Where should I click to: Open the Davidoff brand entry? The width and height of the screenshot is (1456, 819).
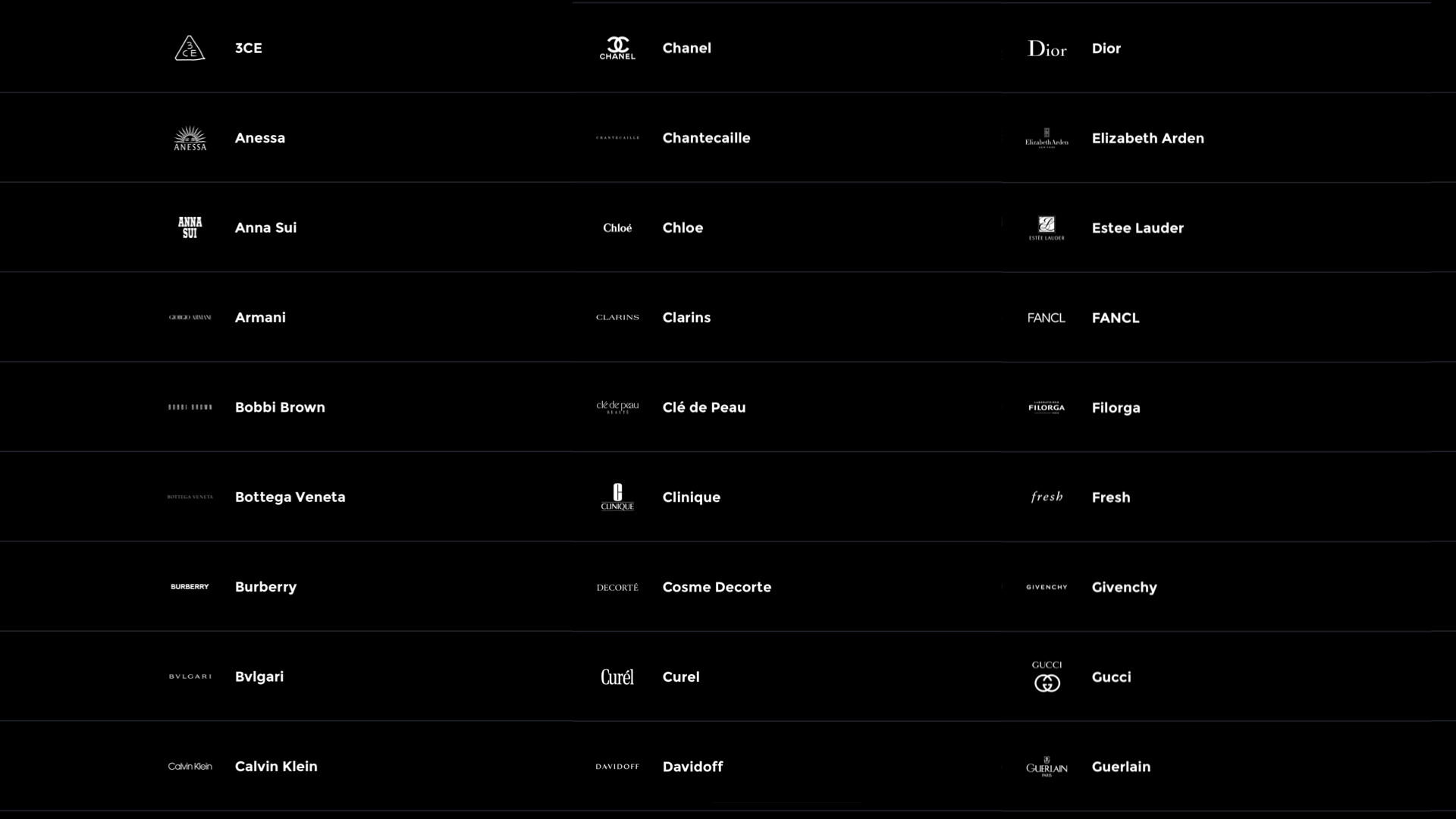point(692,767)
